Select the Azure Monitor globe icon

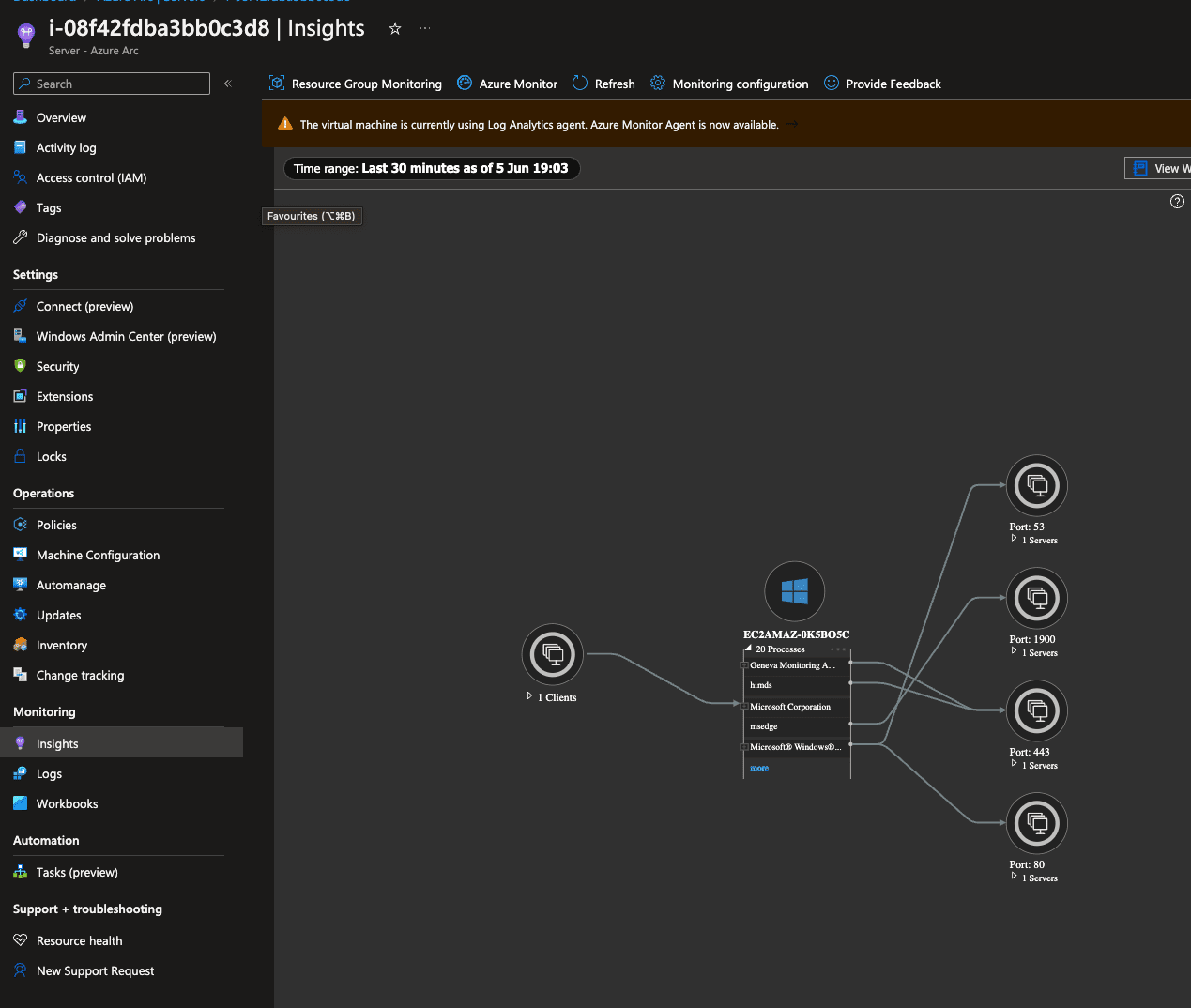pos(465,83)
